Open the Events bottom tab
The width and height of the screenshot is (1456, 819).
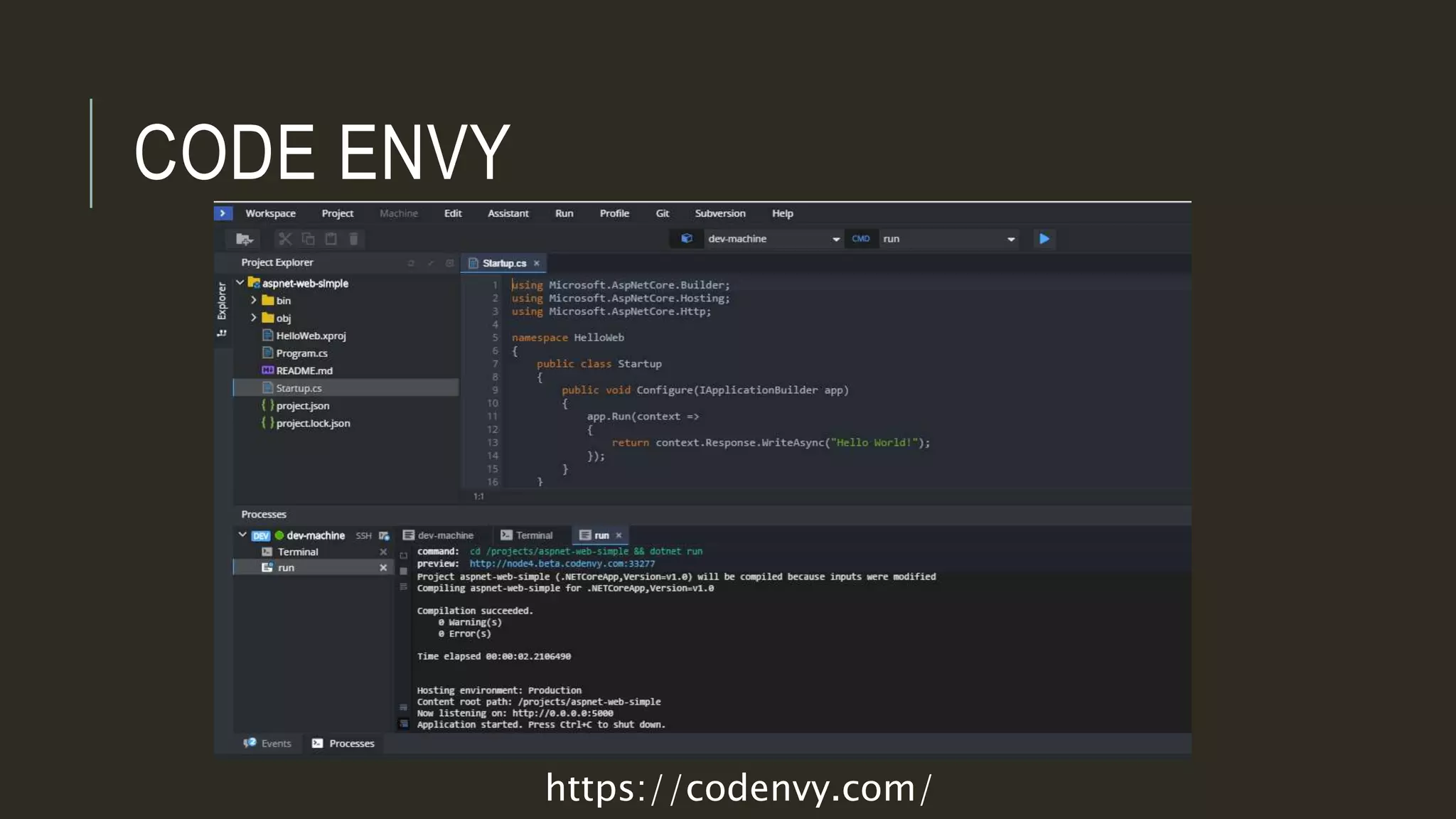click(x=268, y=744)
